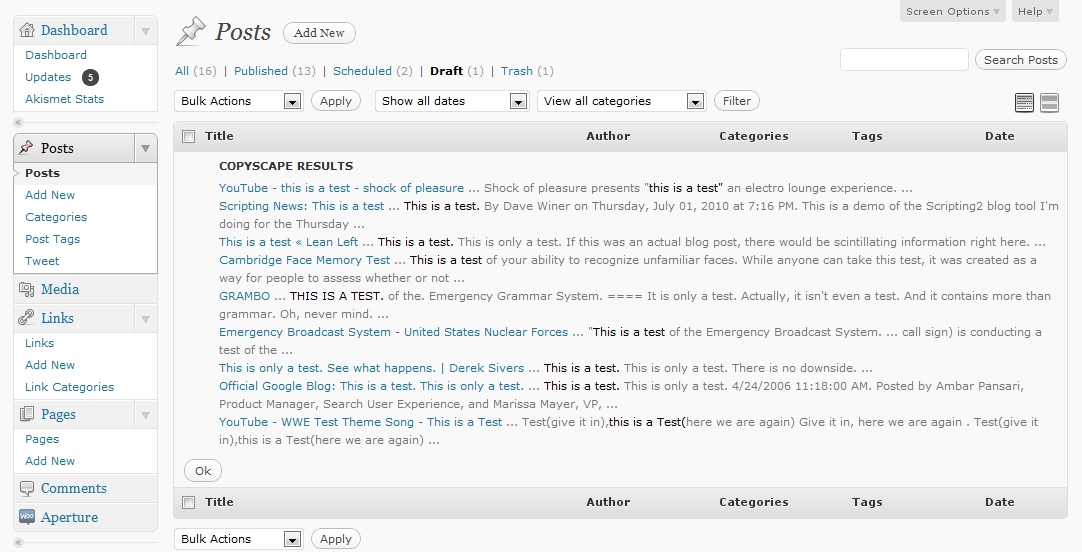Image resolution: width=1082 pixels, height=552 pixels.
Task: Open Post Tags submenu item
Action: (x=52, y=239)
